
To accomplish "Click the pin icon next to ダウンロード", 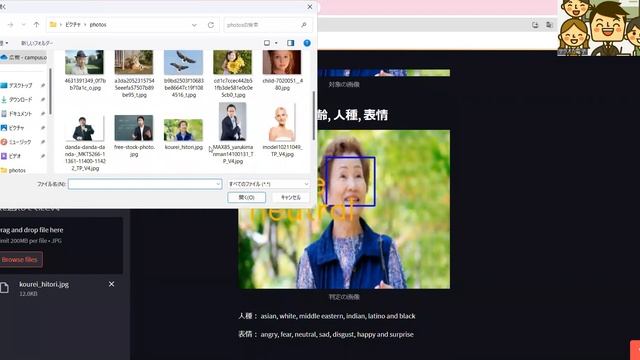I will point(43,100).
